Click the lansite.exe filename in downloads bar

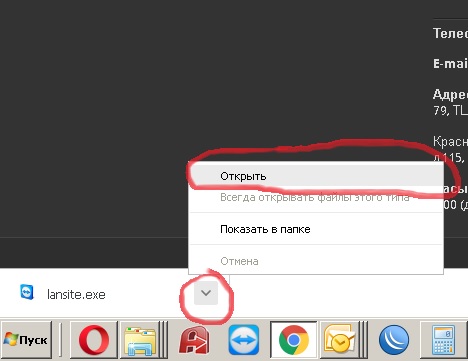click(76, 295)
